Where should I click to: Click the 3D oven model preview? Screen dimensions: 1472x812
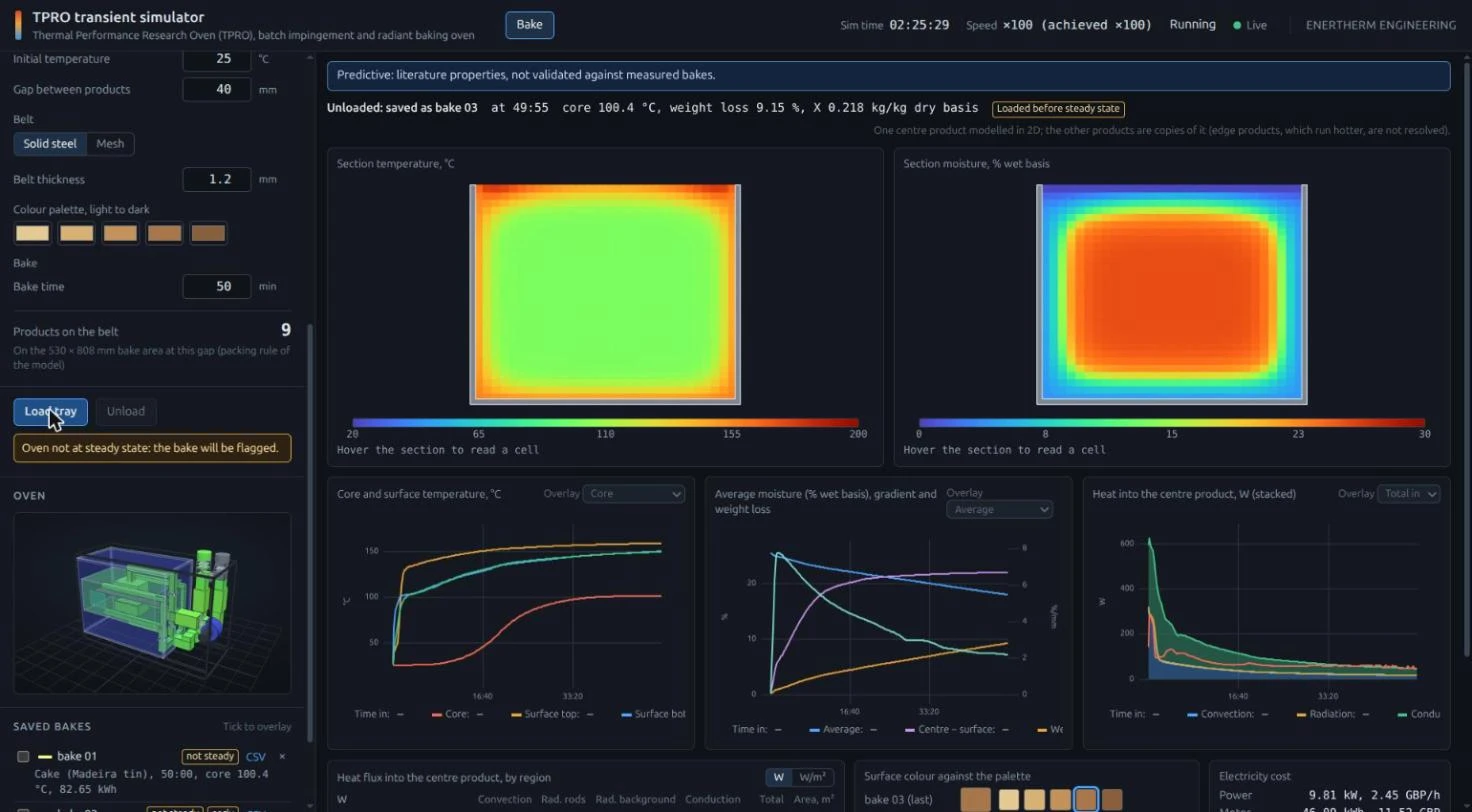(x=152, y=603)
